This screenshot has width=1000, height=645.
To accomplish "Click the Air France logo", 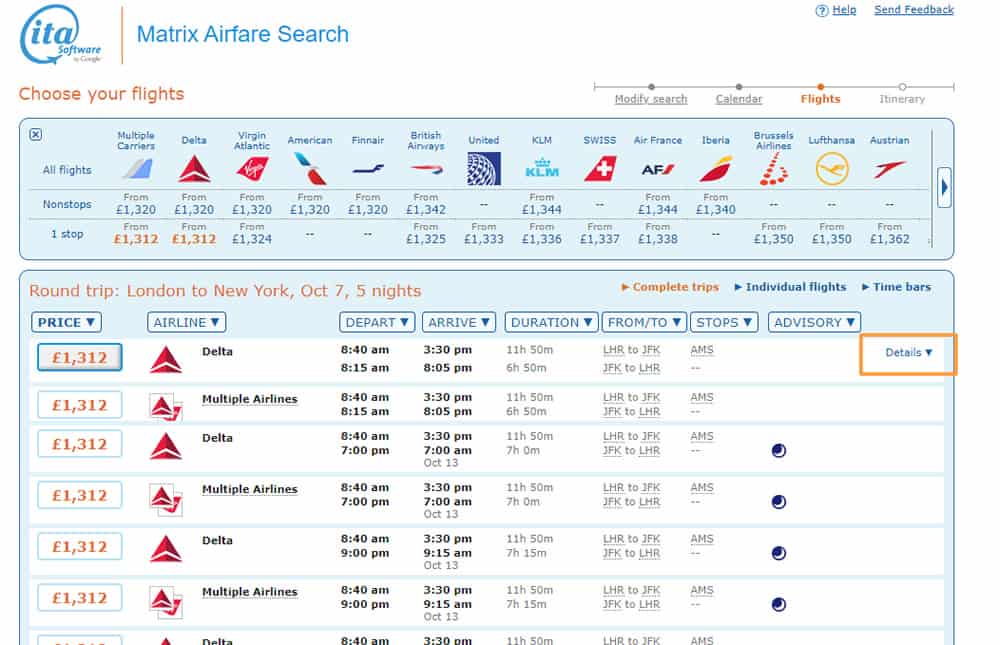I will tap(658, 170).
